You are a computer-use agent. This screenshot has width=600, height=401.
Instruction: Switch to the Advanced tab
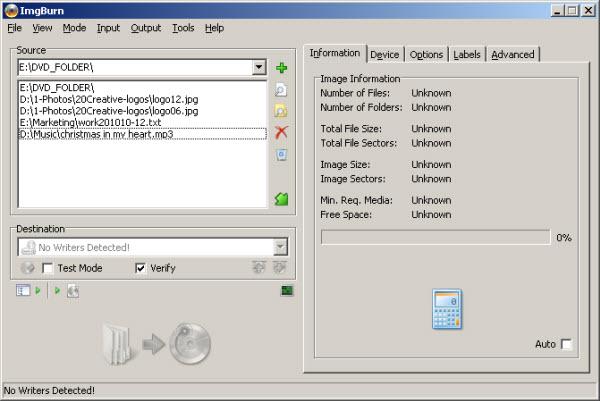tap(513, 55)
